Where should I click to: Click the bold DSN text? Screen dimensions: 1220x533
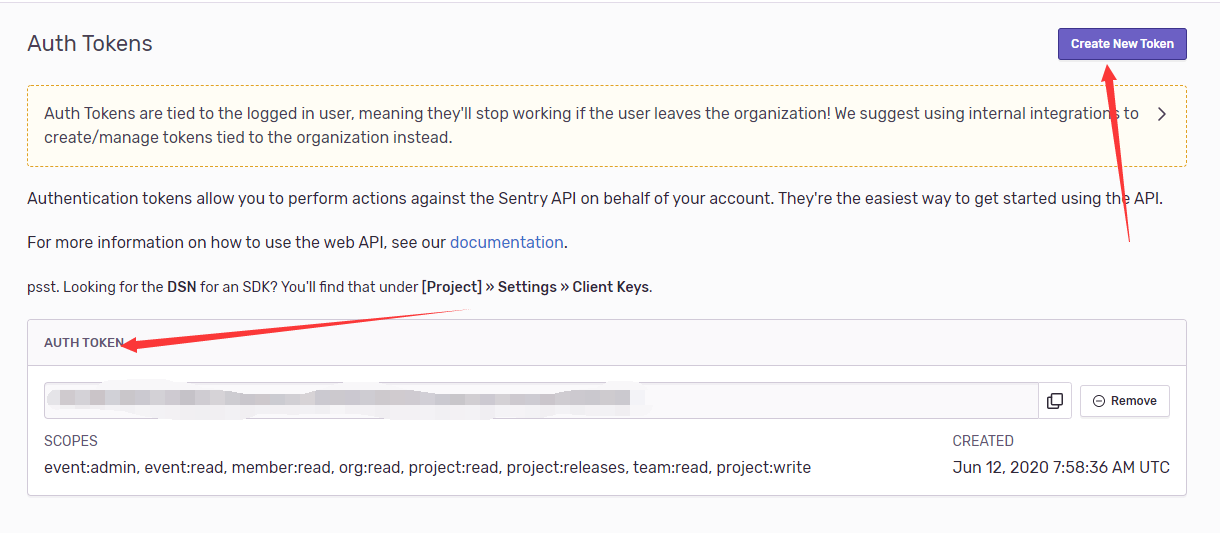181,287
